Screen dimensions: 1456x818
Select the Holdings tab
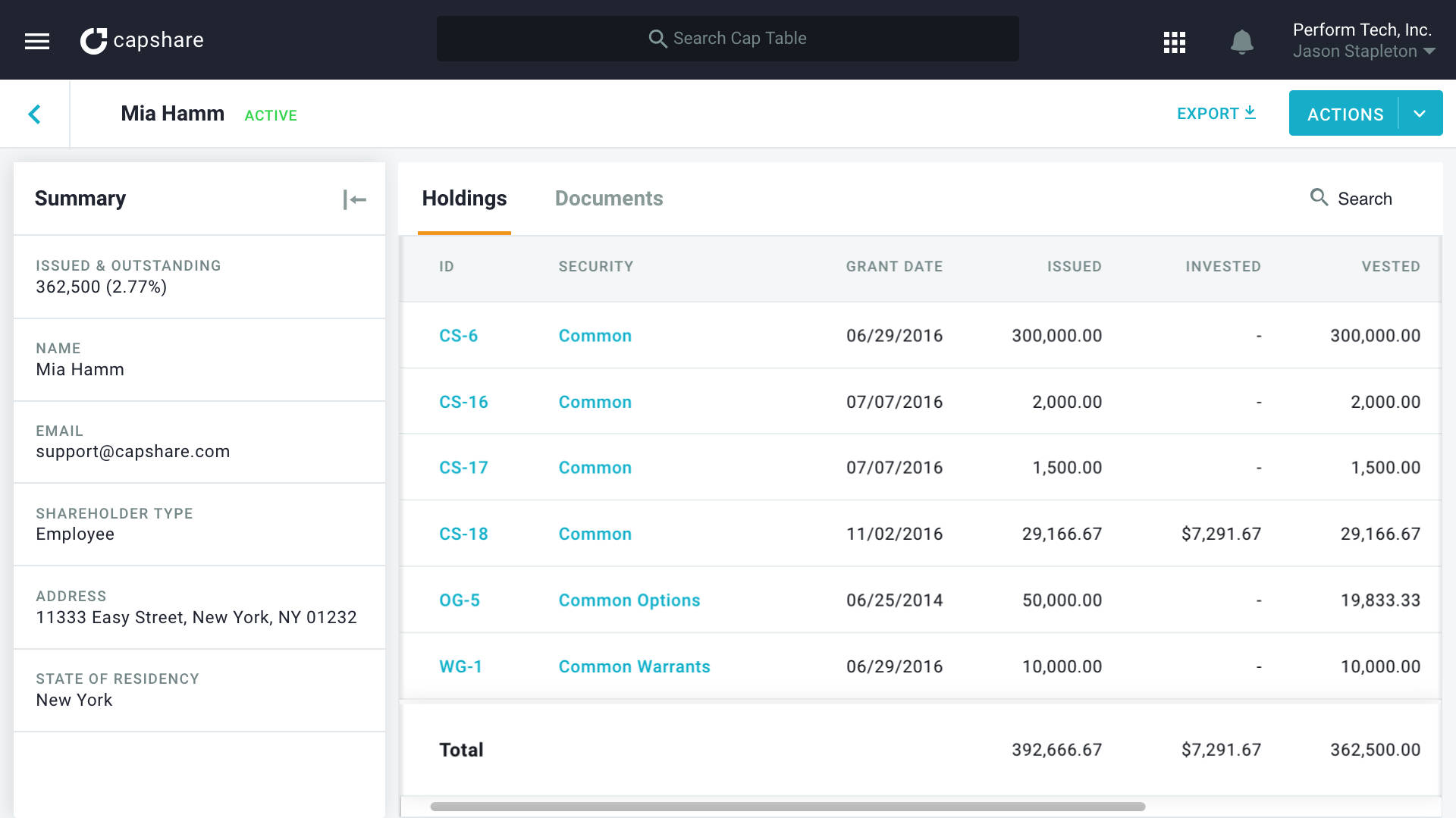(x=464, y=198)
